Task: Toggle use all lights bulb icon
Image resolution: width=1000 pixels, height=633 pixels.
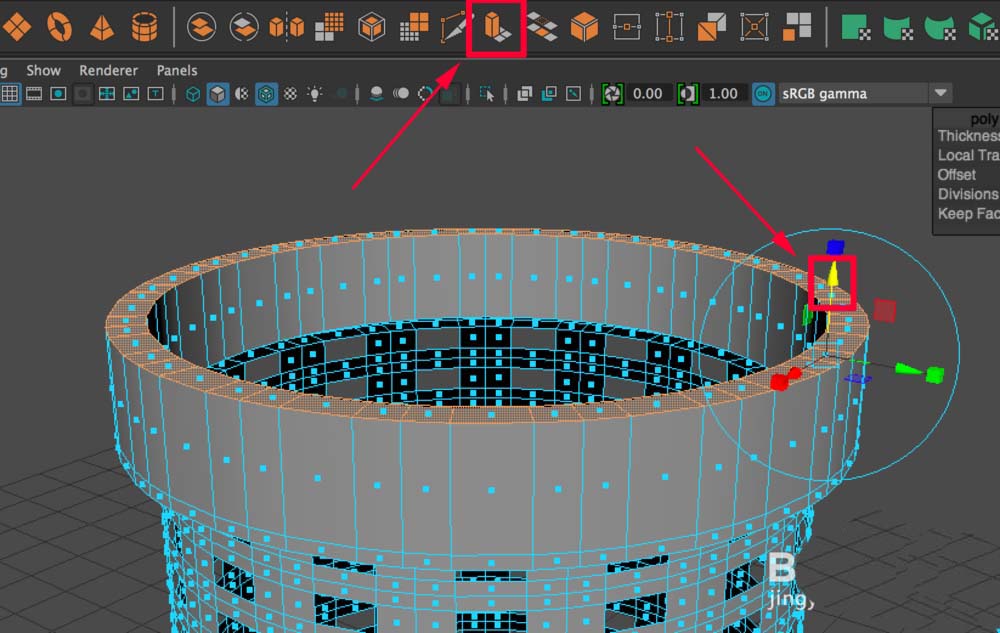Action: point(314,94)
